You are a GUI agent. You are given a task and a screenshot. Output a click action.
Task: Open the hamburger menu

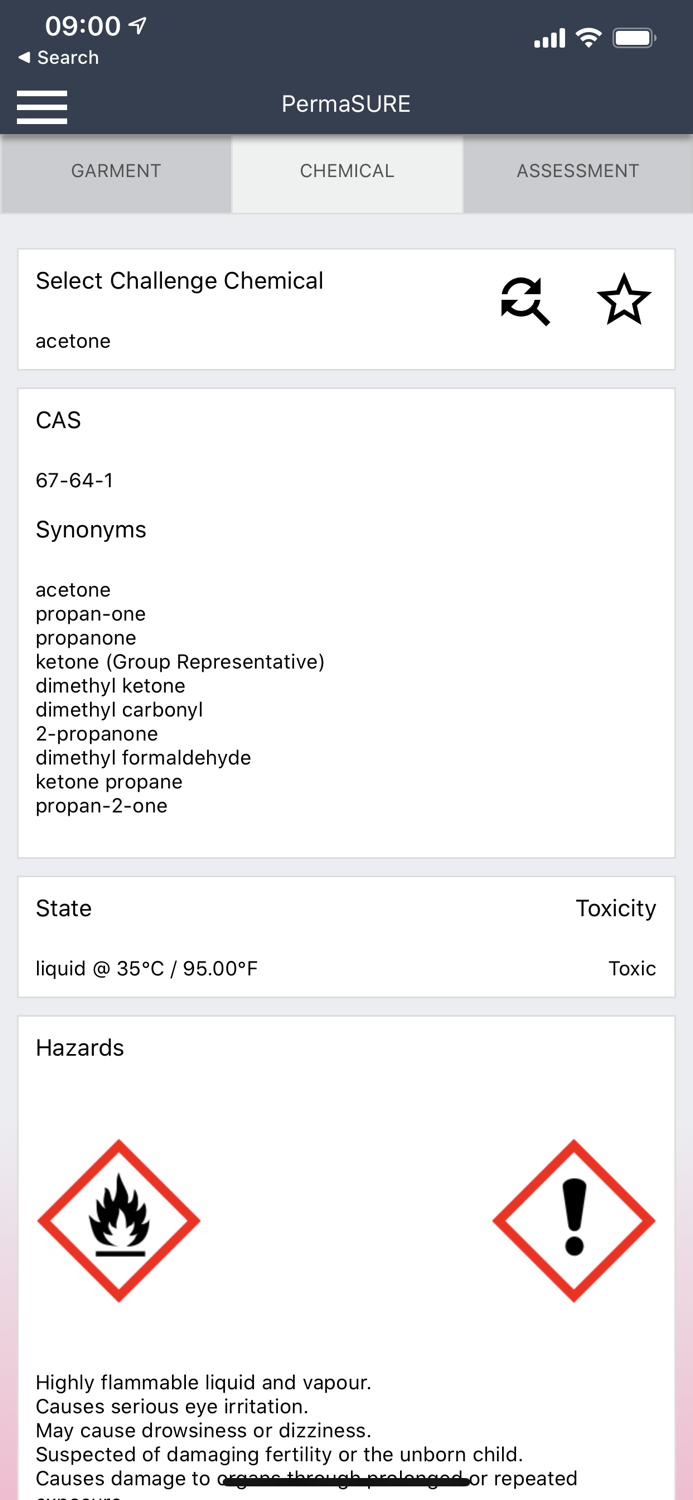point(42,107)
